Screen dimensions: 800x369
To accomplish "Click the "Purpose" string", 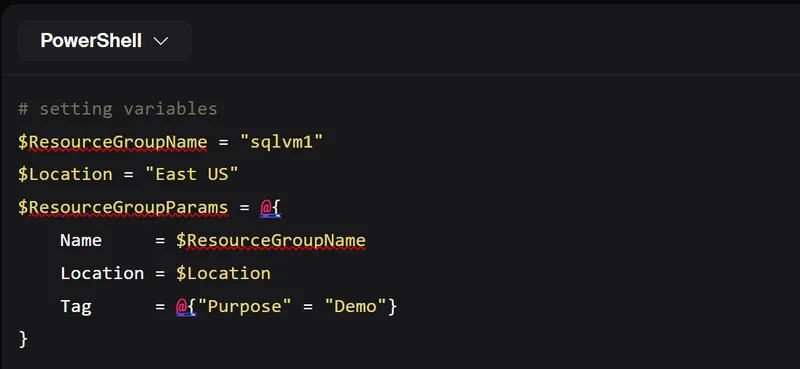I will point(244,306).
